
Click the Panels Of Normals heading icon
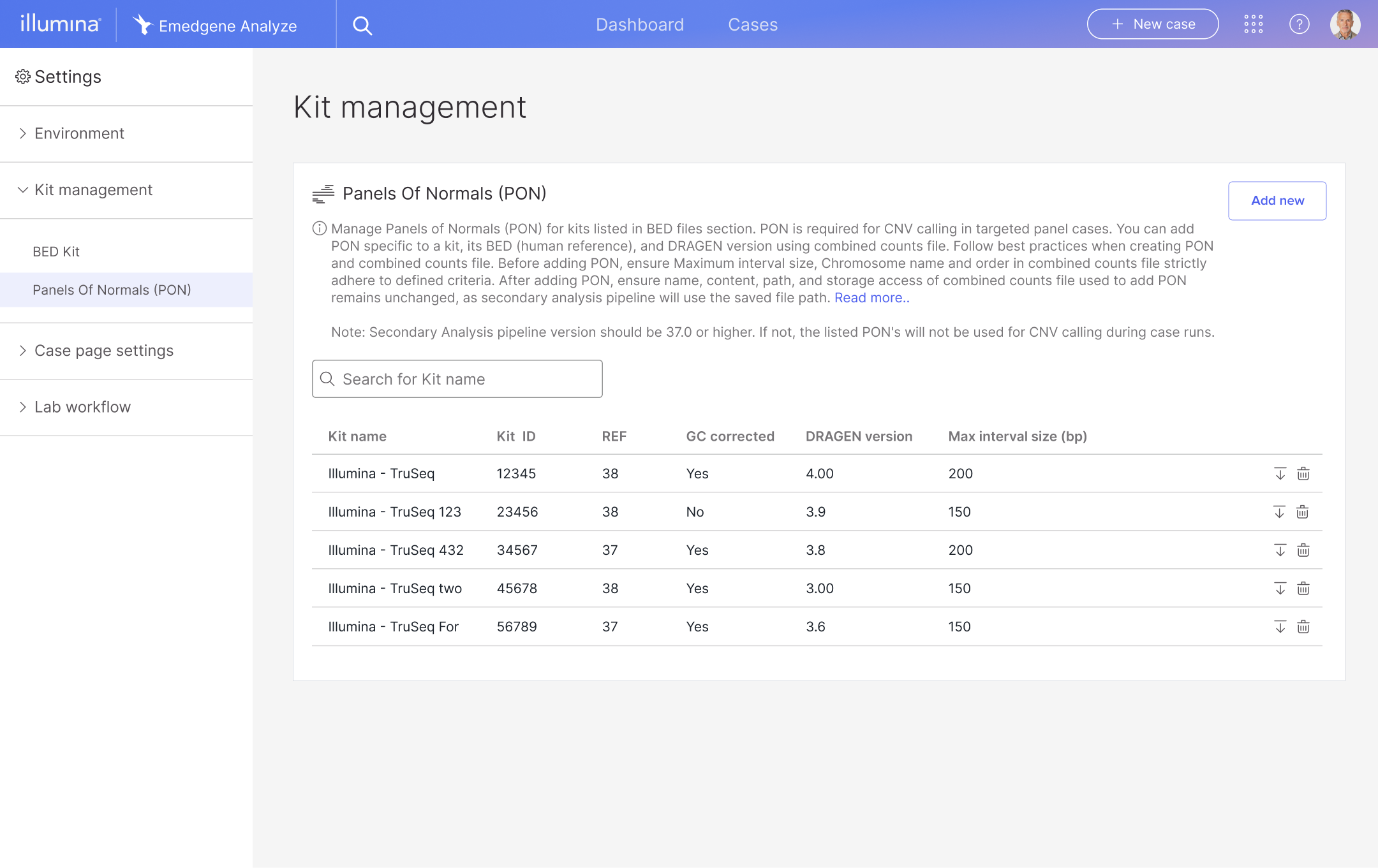click(x=323, y=194)
